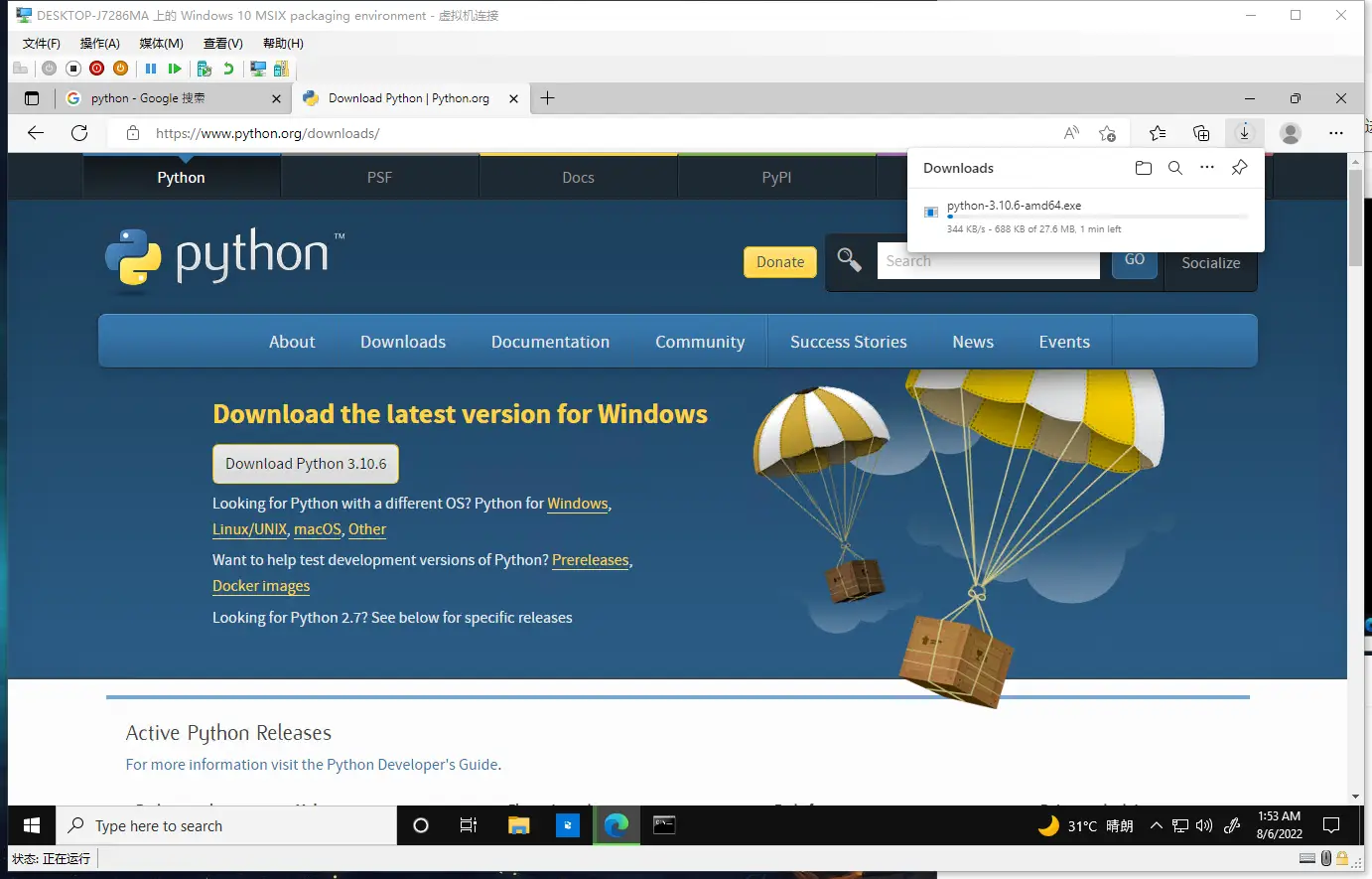Click the python installer download progress bar
The height and width of the screenshot is (879, 1372).
click(x=1098, y=216)
